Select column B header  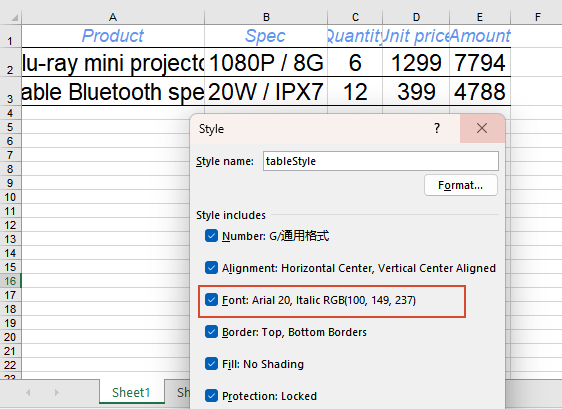point(266,17)
